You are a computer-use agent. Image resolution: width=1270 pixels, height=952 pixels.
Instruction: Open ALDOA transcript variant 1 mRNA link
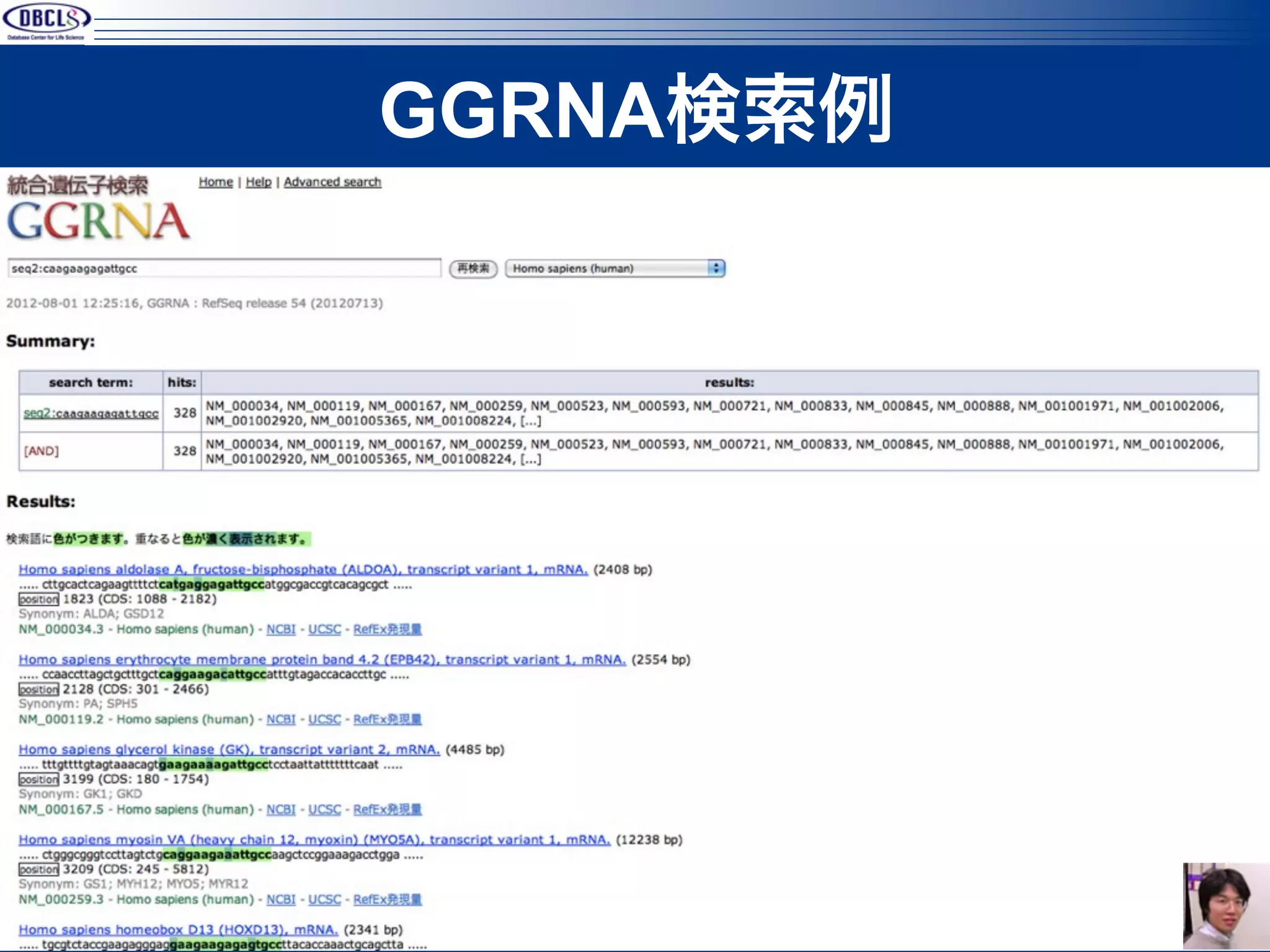(303, 570)
